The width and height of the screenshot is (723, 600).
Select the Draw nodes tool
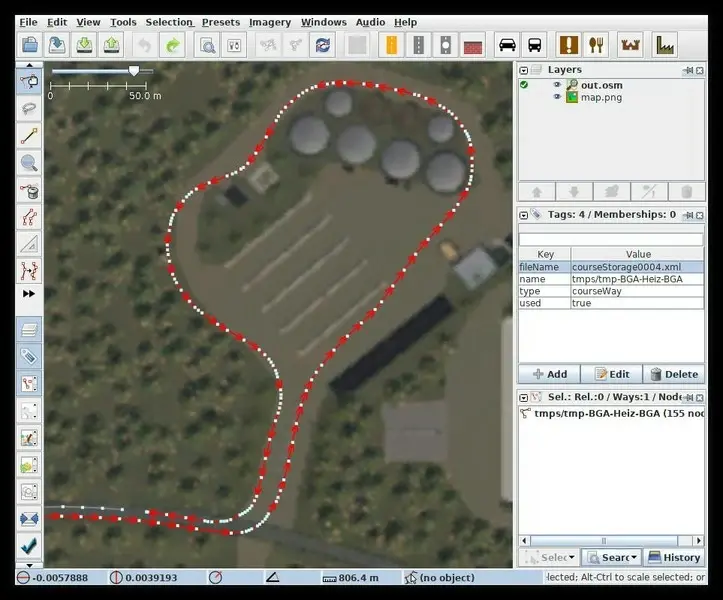[x=29, y=136]
